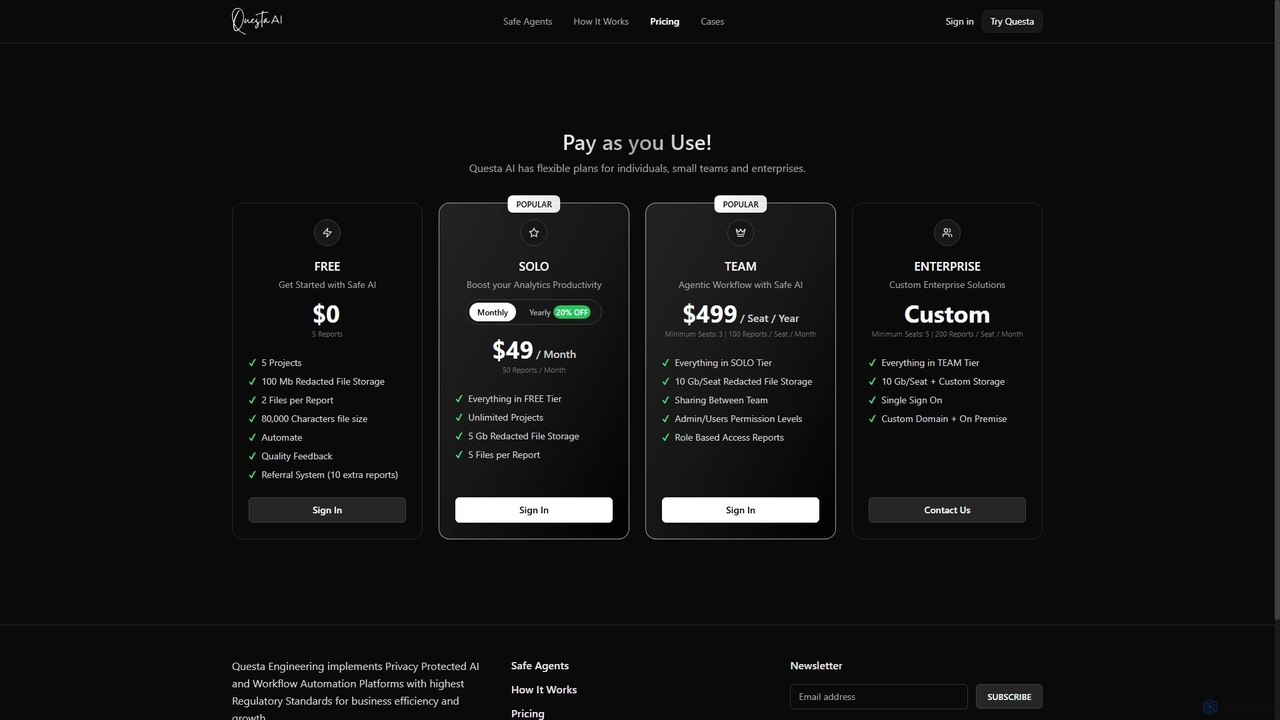Click checkmark beside Single Sign On
The width and height of the screenshot is (1280, 720).
tap(873, 400)
